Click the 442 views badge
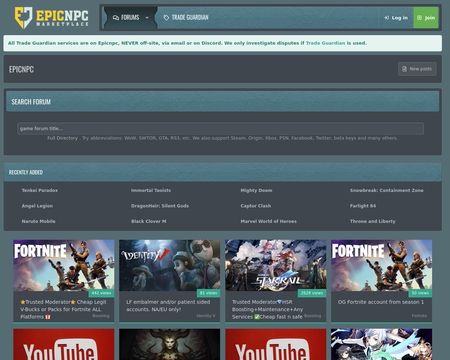The height and width of the screenshot is (360, 450). 101,293
